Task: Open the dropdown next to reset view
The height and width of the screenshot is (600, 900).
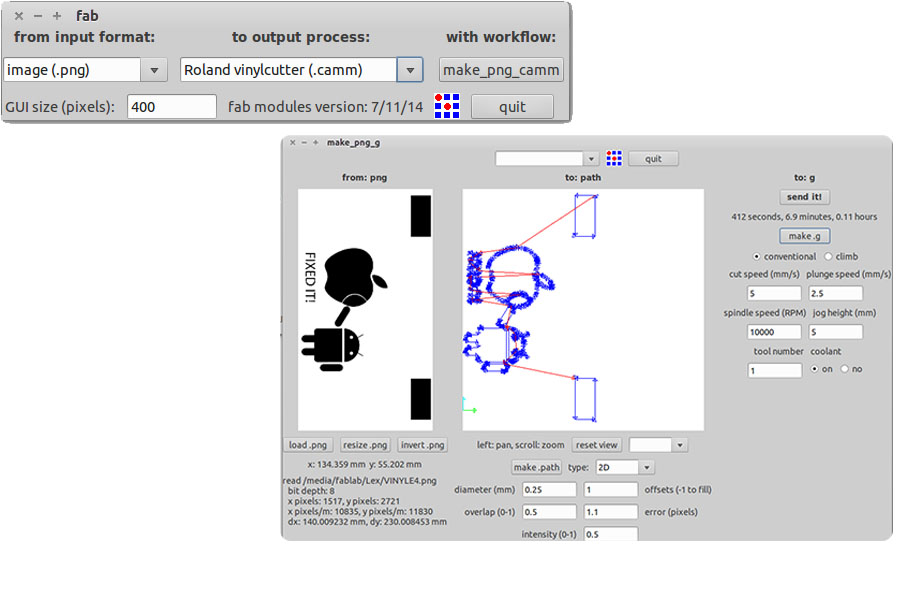Action: (680, 445)
